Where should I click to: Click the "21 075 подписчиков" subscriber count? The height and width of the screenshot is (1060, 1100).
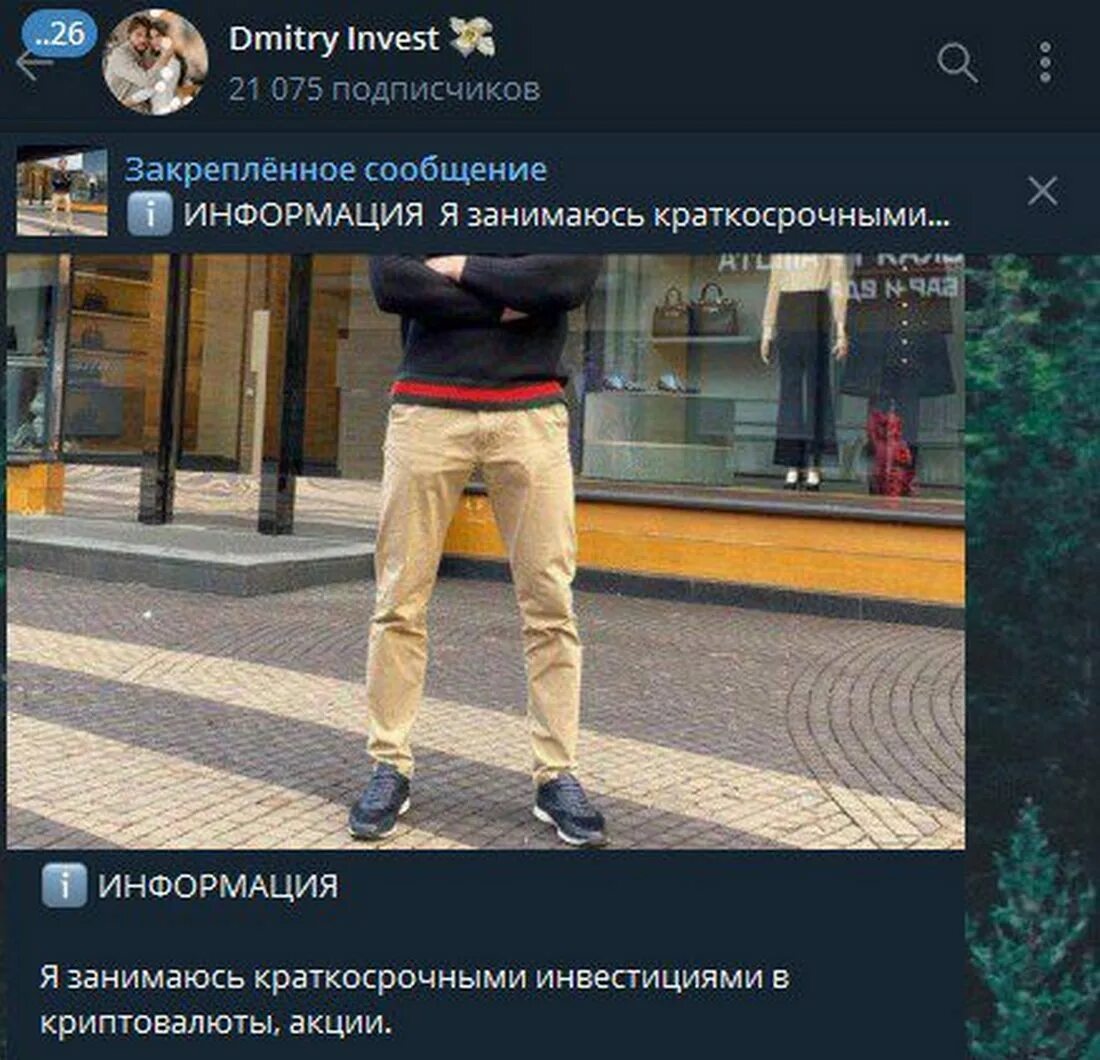(x=384, y=89)
